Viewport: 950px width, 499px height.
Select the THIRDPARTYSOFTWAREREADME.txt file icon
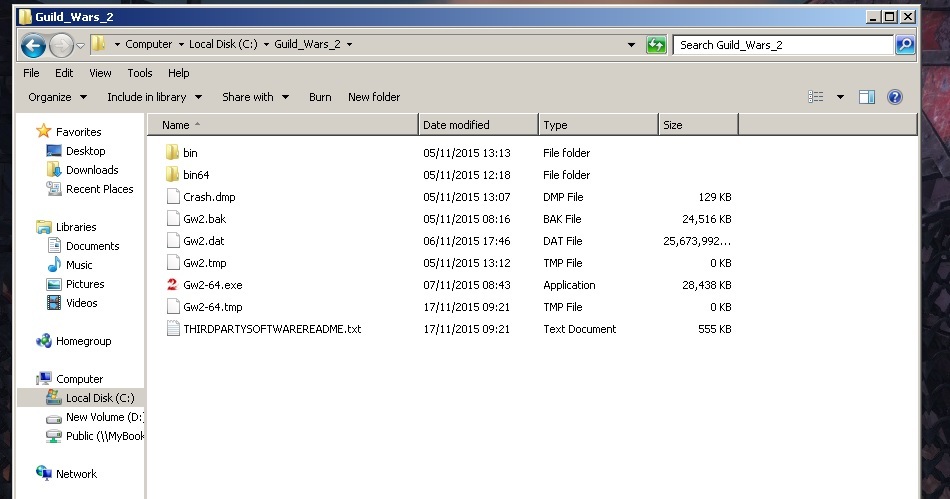click(173, 329)
